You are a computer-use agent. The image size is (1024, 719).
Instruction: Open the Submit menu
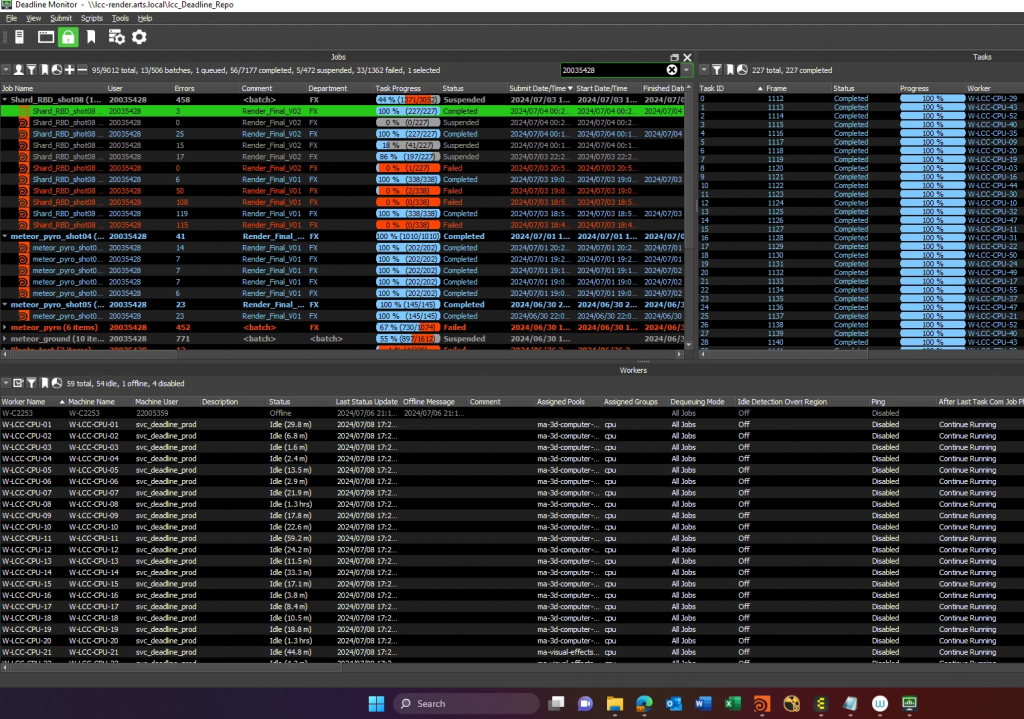[61, 18]
